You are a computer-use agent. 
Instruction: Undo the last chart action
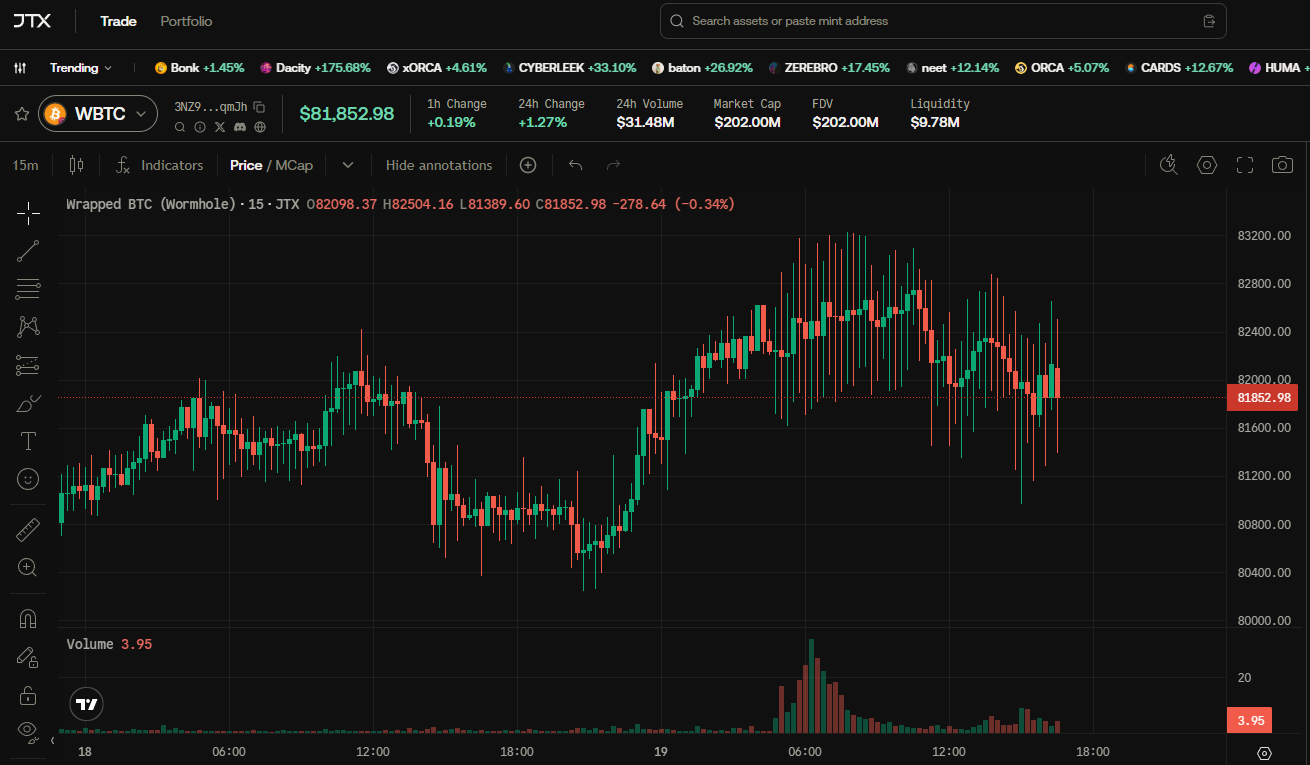575,165
